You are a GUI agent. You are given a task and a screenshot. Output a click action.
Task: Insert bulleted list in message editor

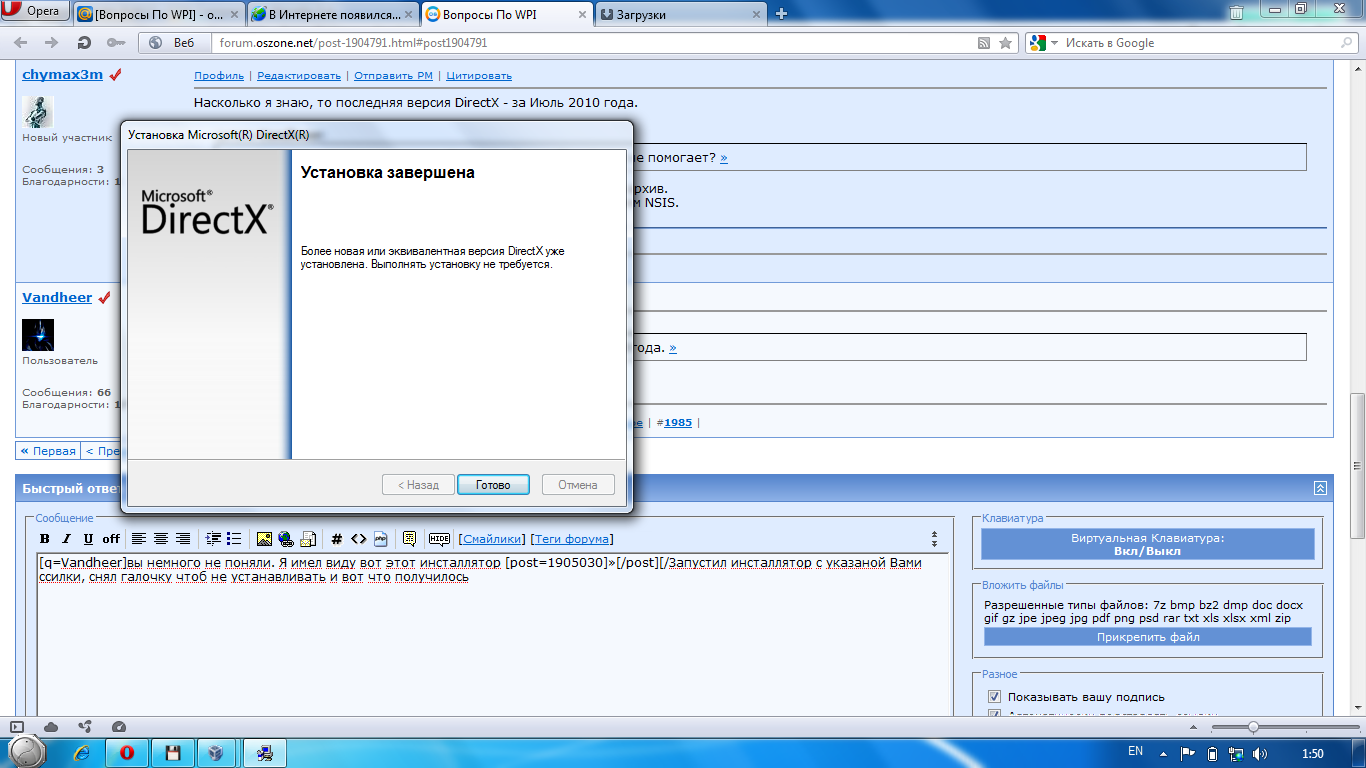point(234,539)
